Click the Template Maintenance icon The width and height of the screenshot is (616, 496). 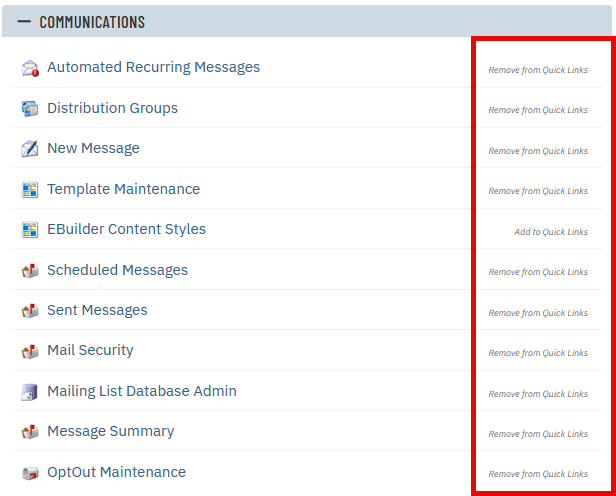tap(30, 190)
